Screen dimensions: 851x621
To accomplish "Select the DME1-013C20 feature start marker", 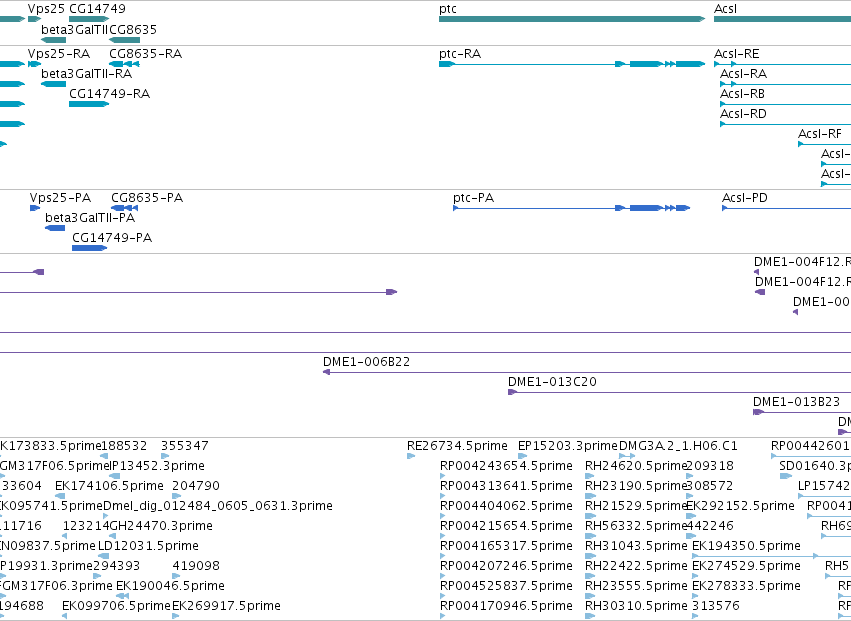I will tap(512, 392).
